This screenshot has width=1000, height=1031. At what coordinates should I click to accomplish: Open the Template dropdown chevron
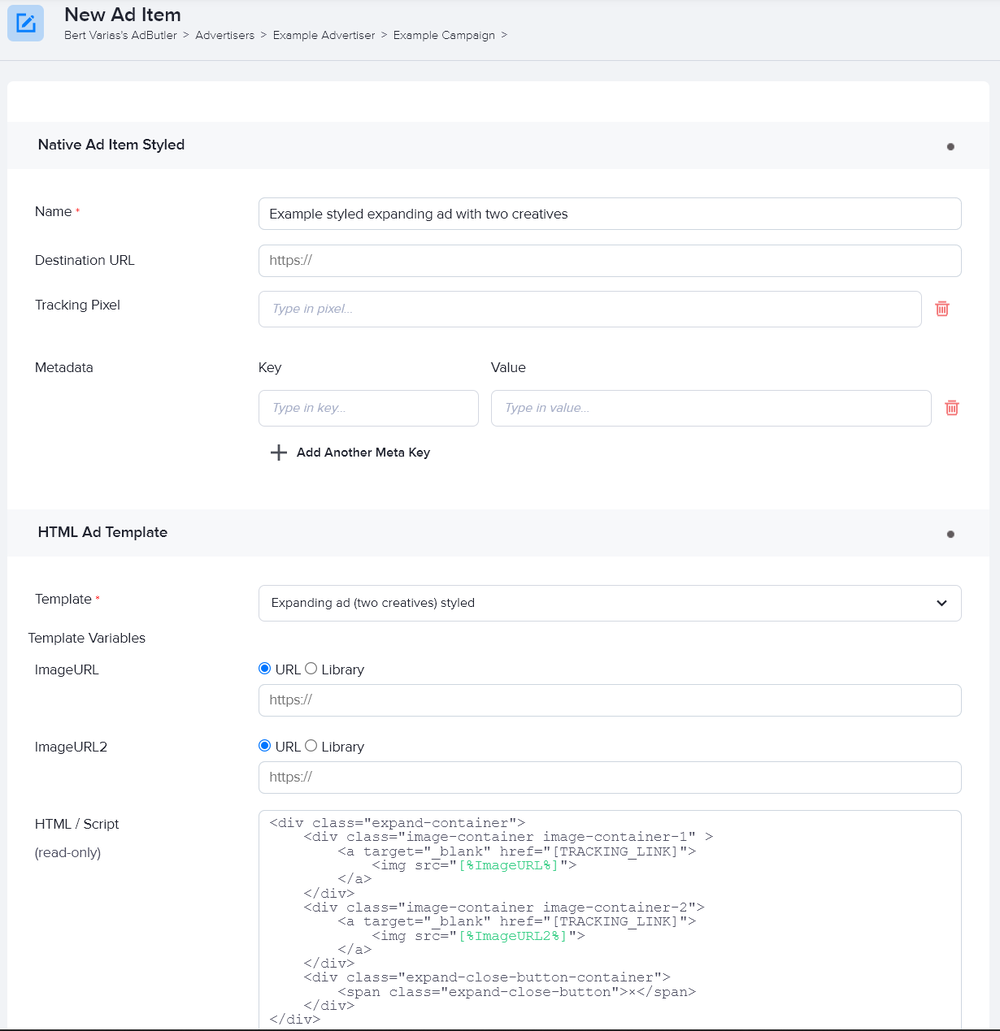pos(941,603)
